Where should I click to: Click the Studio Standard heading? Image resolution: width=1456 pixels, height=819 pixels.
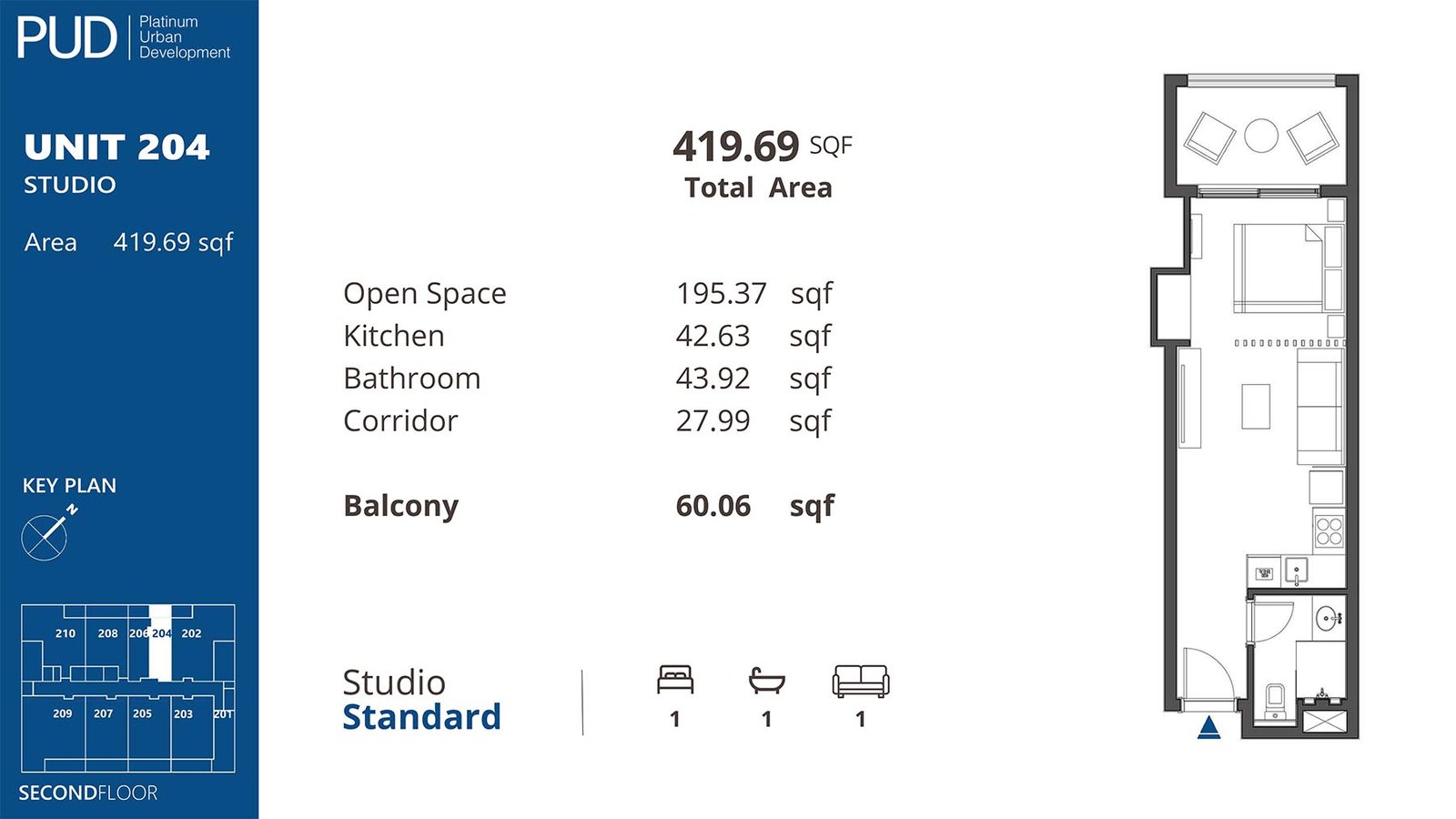click(421, 699)
